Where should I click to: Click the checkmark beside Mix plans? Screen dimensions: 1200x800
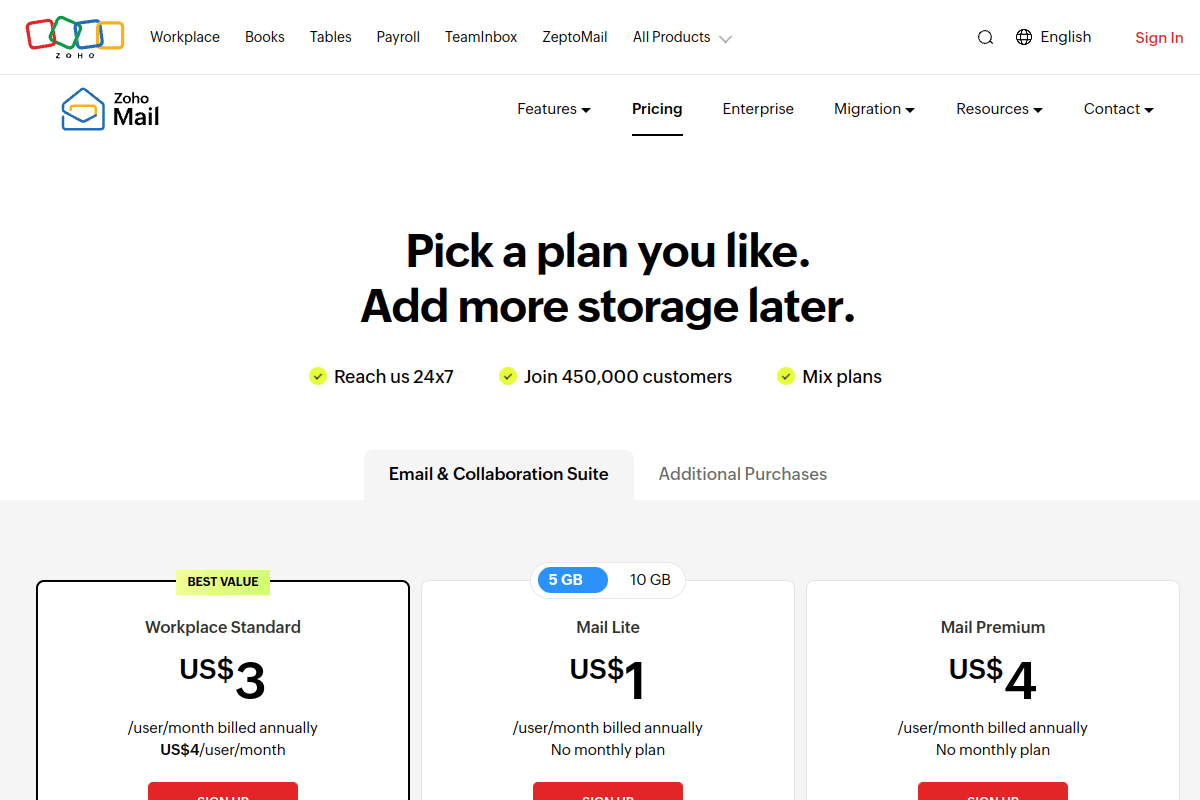(x=786, y=376)
